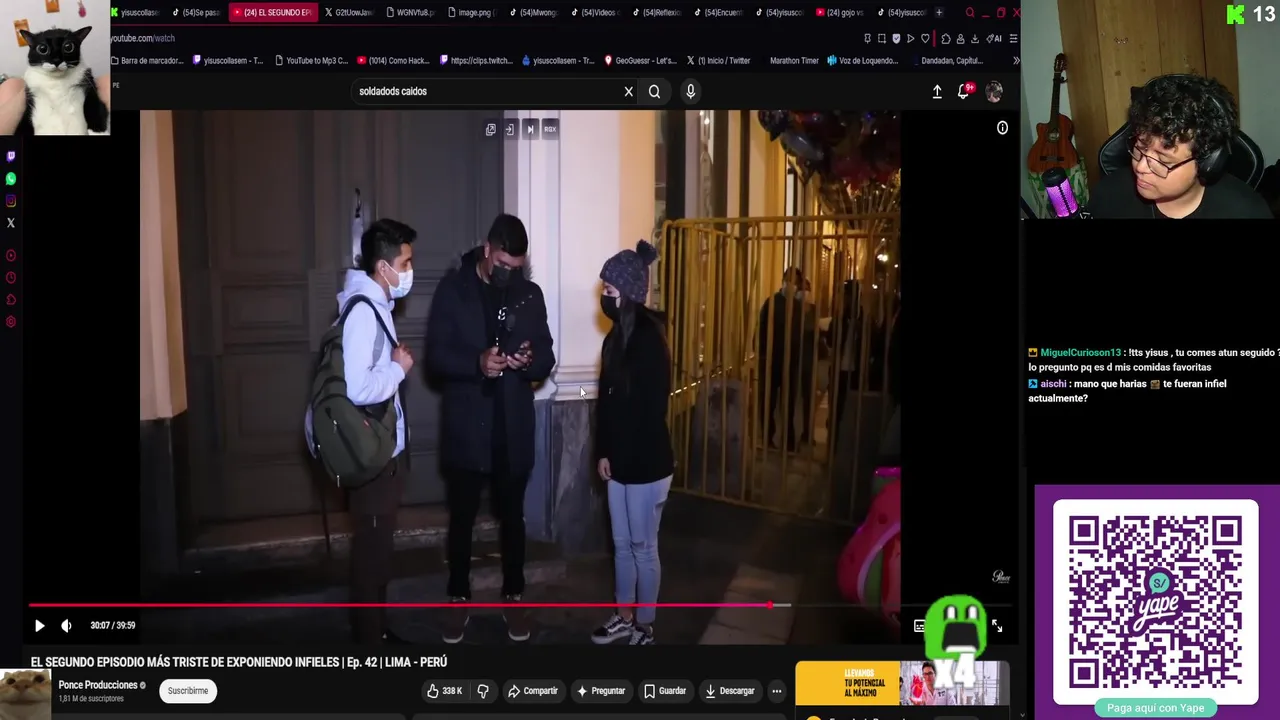Click the Suscribirme subscribe button

click(x=188, y=691)
